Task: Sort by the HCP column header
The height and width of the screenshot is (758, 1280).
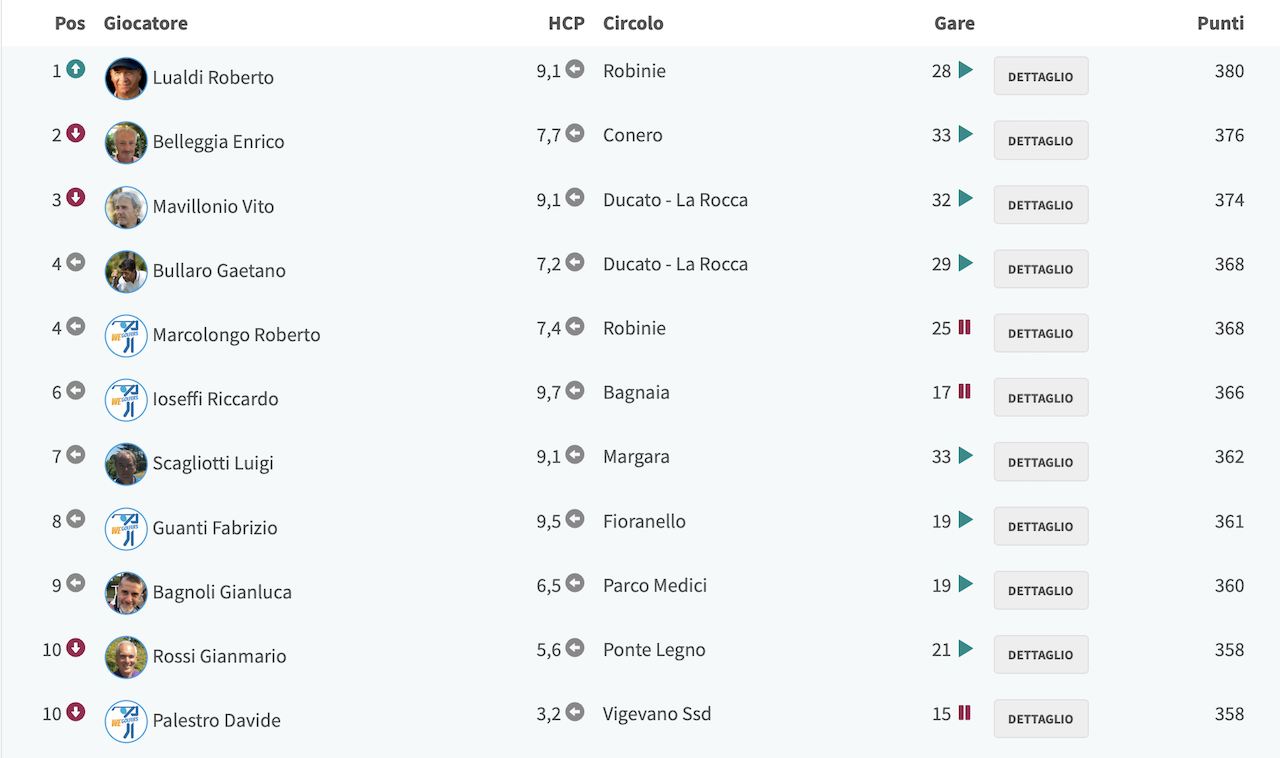Action: pyautogui.click(x=566, y=23)
